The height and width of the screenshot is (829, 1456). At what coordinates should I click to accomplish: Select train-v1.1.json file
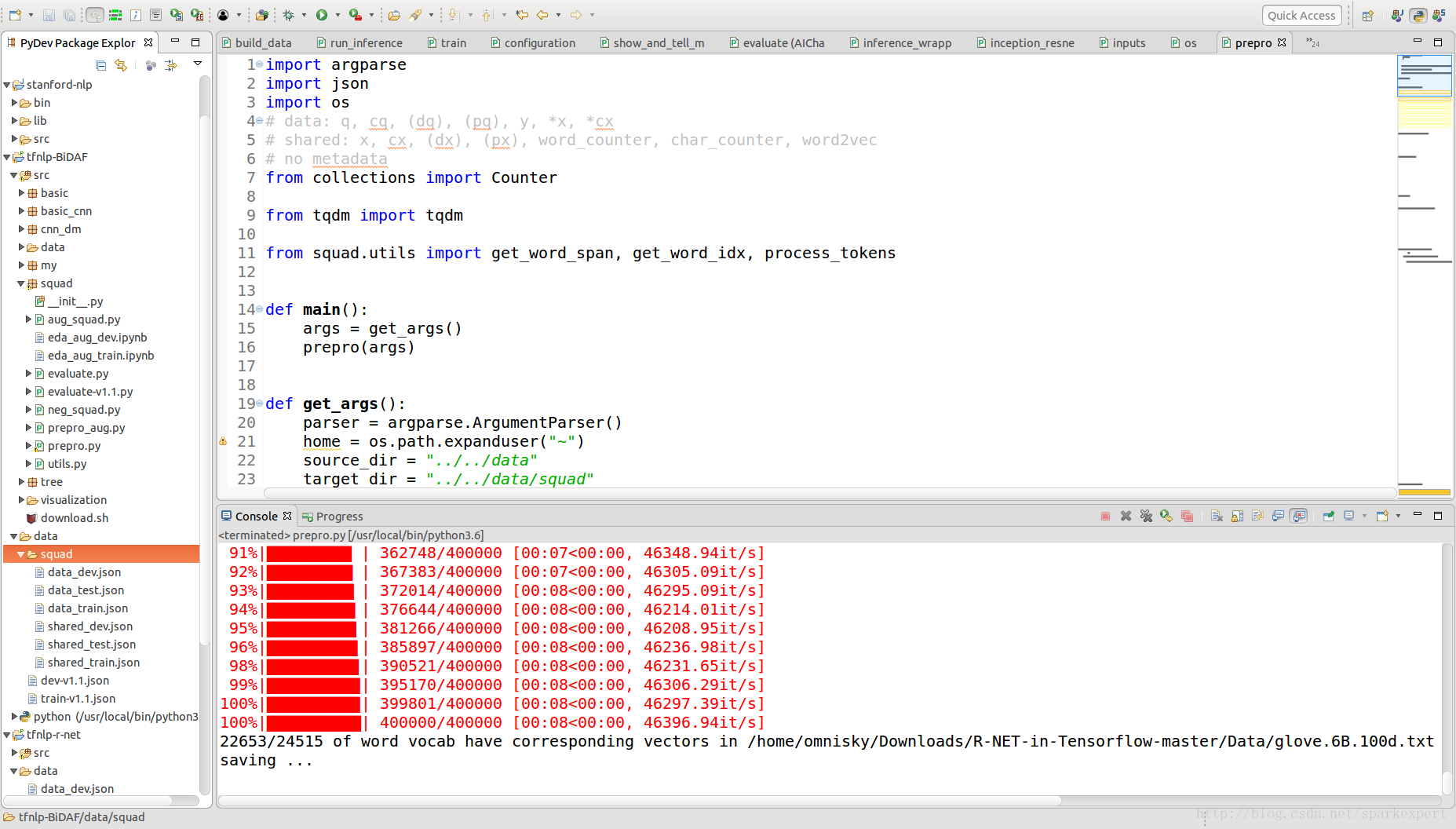tap(78, 699)
